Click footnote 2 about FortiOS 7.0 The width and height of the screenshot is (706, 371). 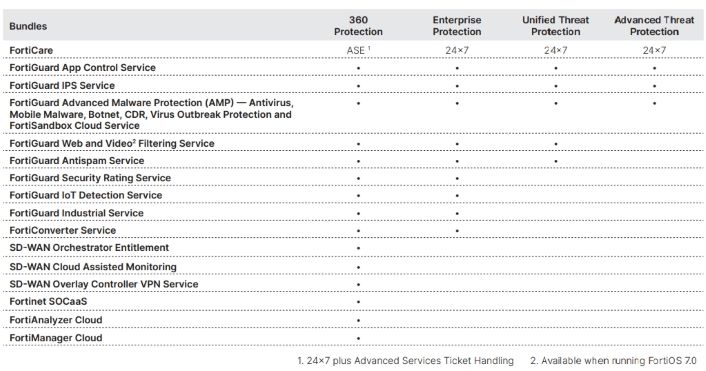(613, 361)
